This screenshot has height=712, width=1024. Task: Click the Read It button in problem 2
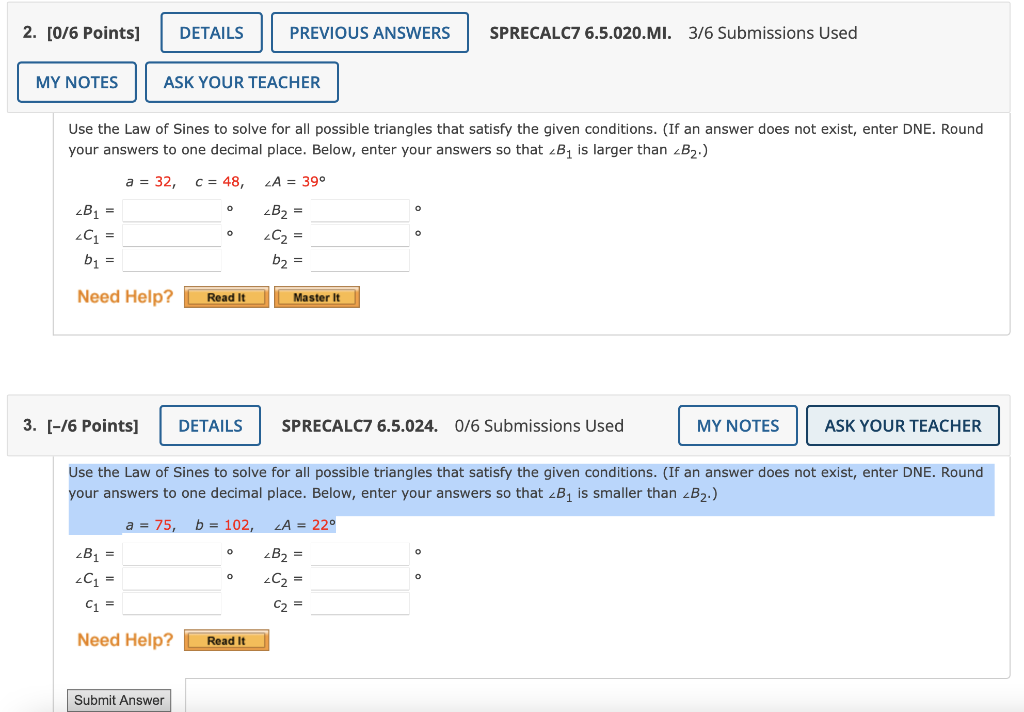(226, 296)
